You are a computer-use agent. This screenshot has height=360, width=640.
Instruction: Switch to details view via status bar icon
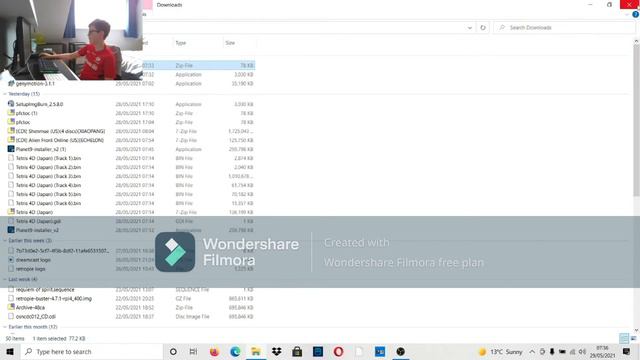click(x=624, y=338)
